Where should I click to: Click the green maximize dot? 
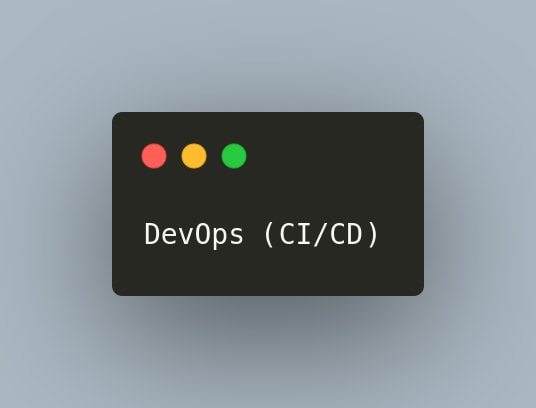(234, 156)
